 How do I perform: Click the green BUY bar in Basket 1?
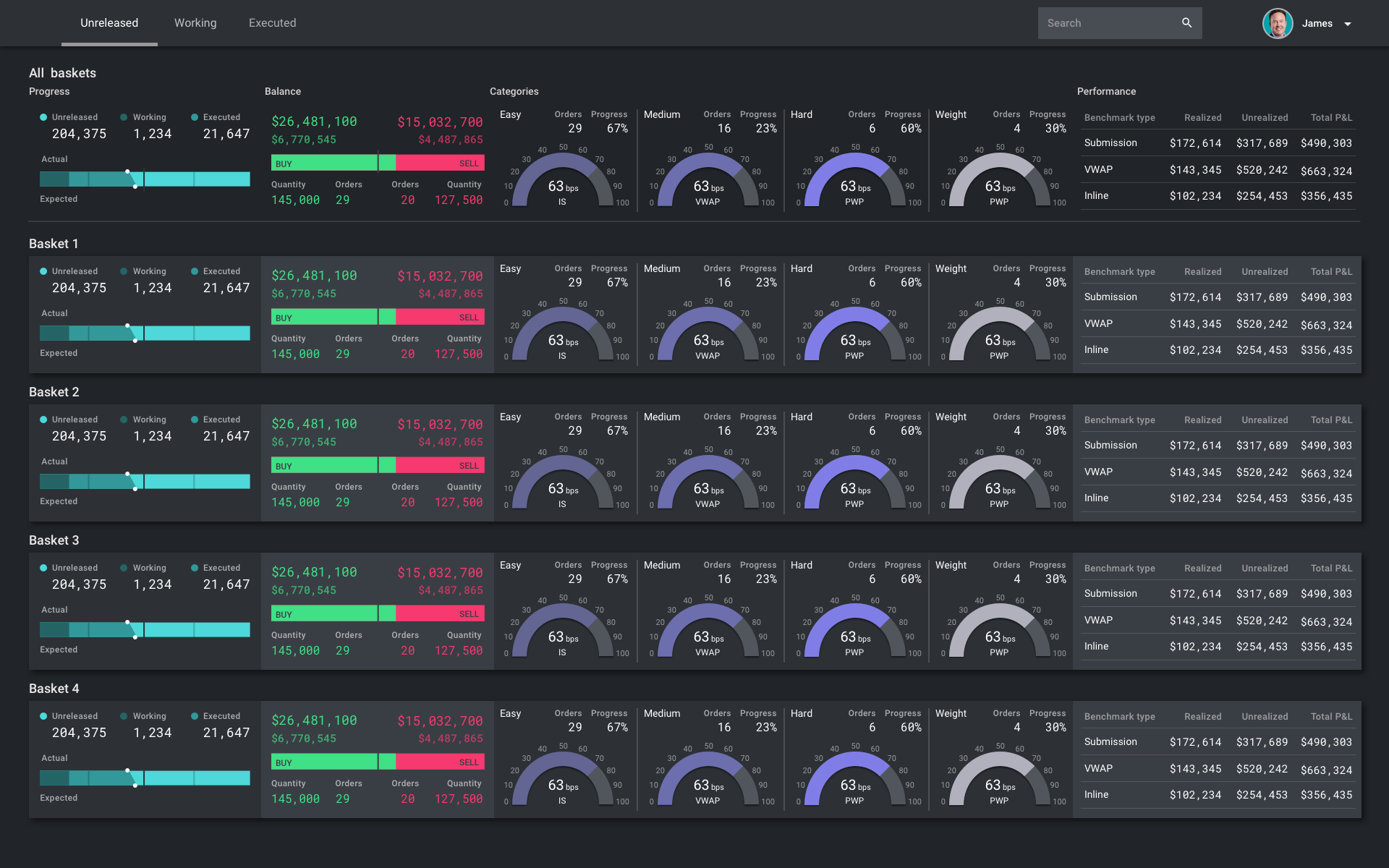point(326,318)
